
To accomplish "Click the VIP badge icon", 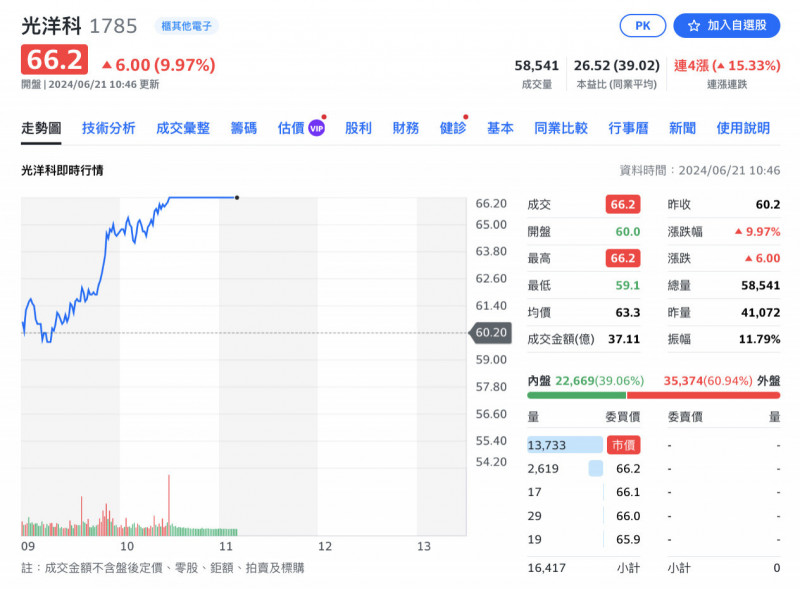I will point(316,128).
